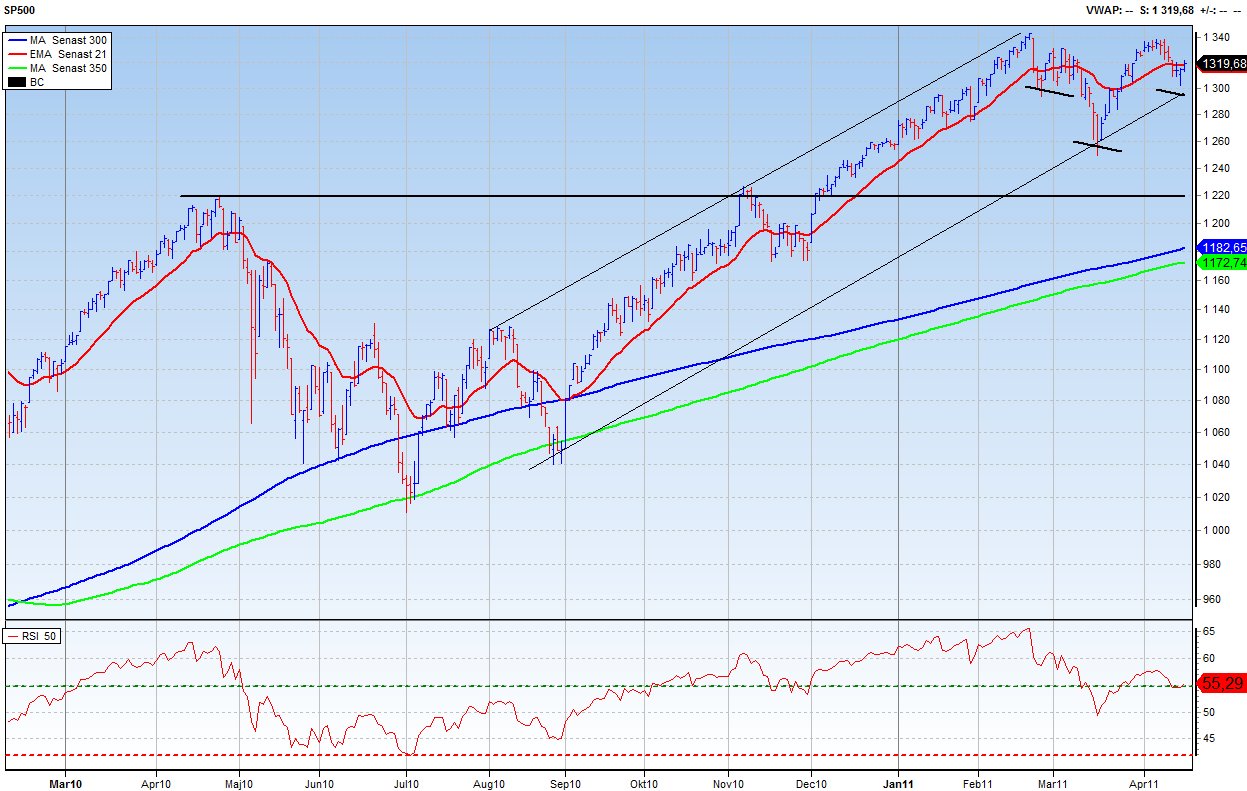1247x791 pixels.
Task: Select Sep10 on the time axis
Action: tap(565, 783)
